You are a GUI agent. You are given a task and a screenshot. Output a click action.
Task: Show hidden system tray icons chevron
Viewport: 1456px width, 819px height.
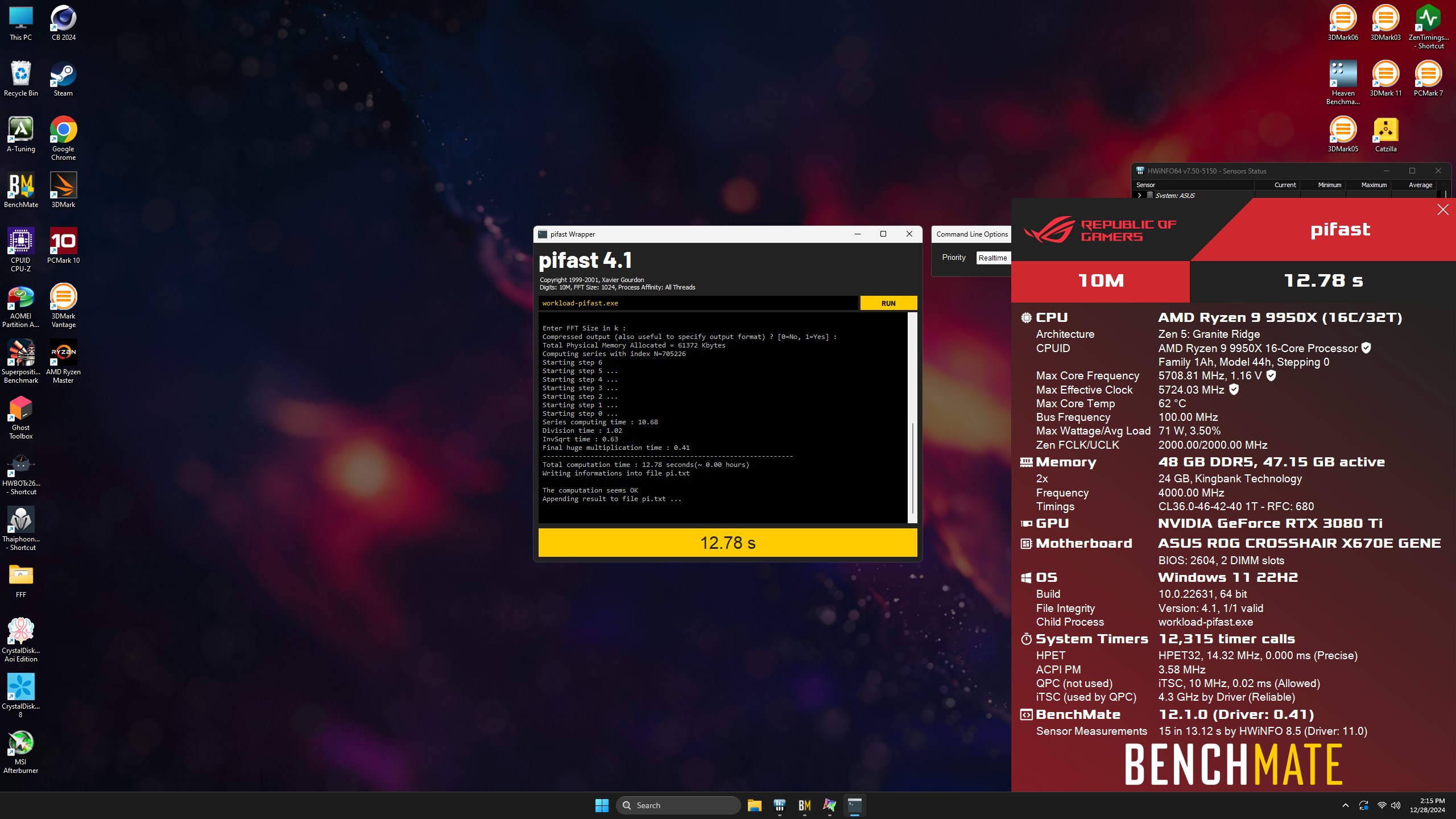click(x=1345, y=805)
